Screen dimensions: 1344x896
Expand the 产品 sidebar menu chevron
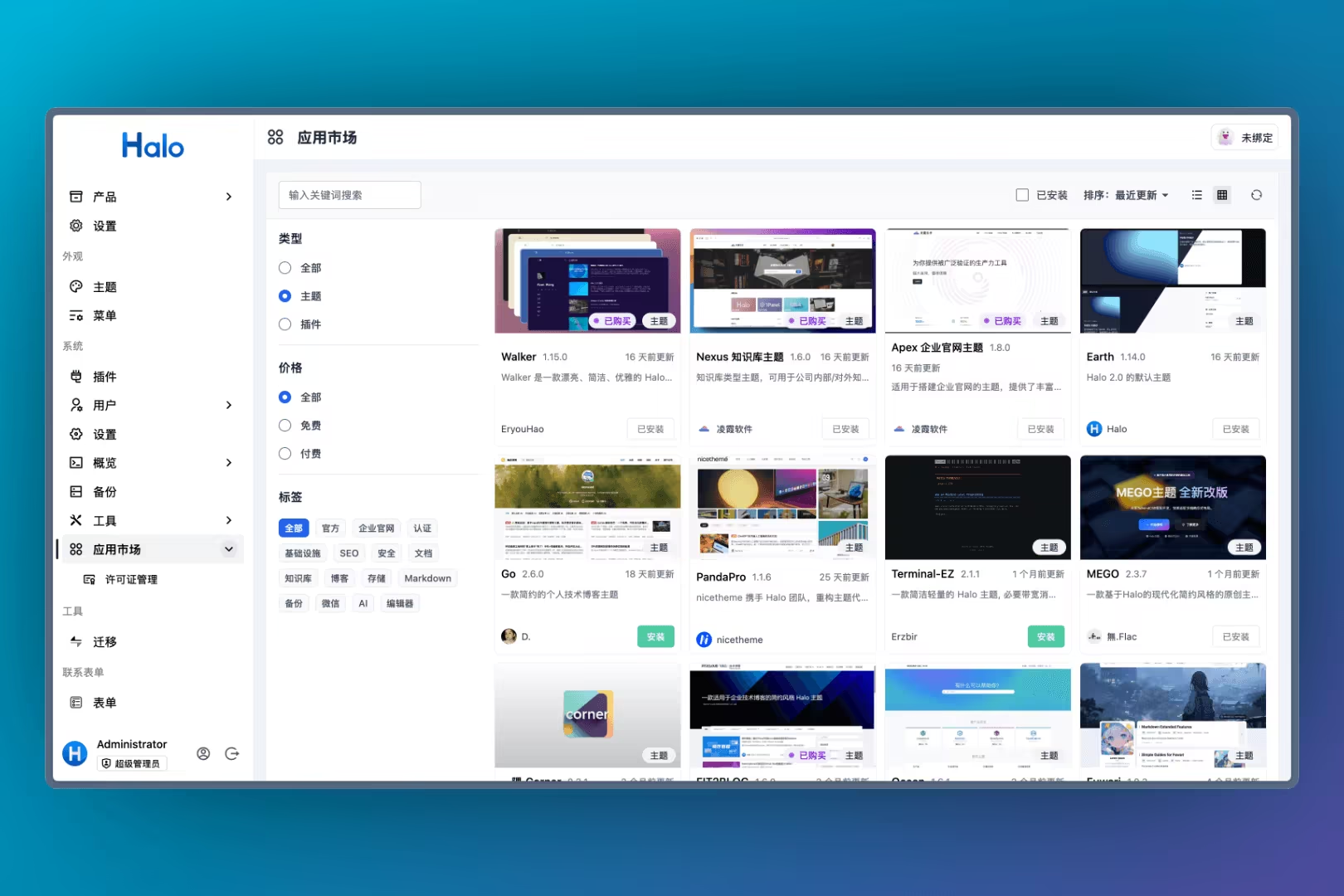[x=229, y=197]
